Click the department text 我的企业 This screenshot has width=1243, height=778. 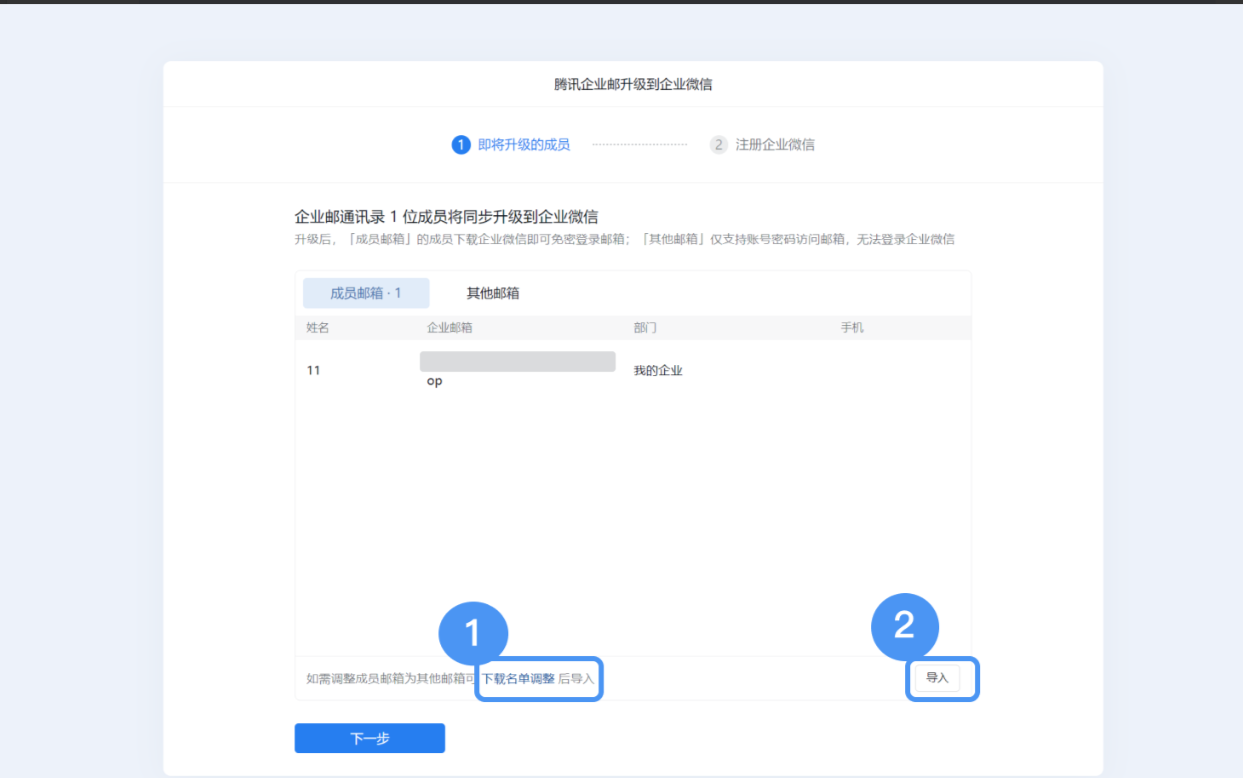pyautogui.click(x=657, y=369)
